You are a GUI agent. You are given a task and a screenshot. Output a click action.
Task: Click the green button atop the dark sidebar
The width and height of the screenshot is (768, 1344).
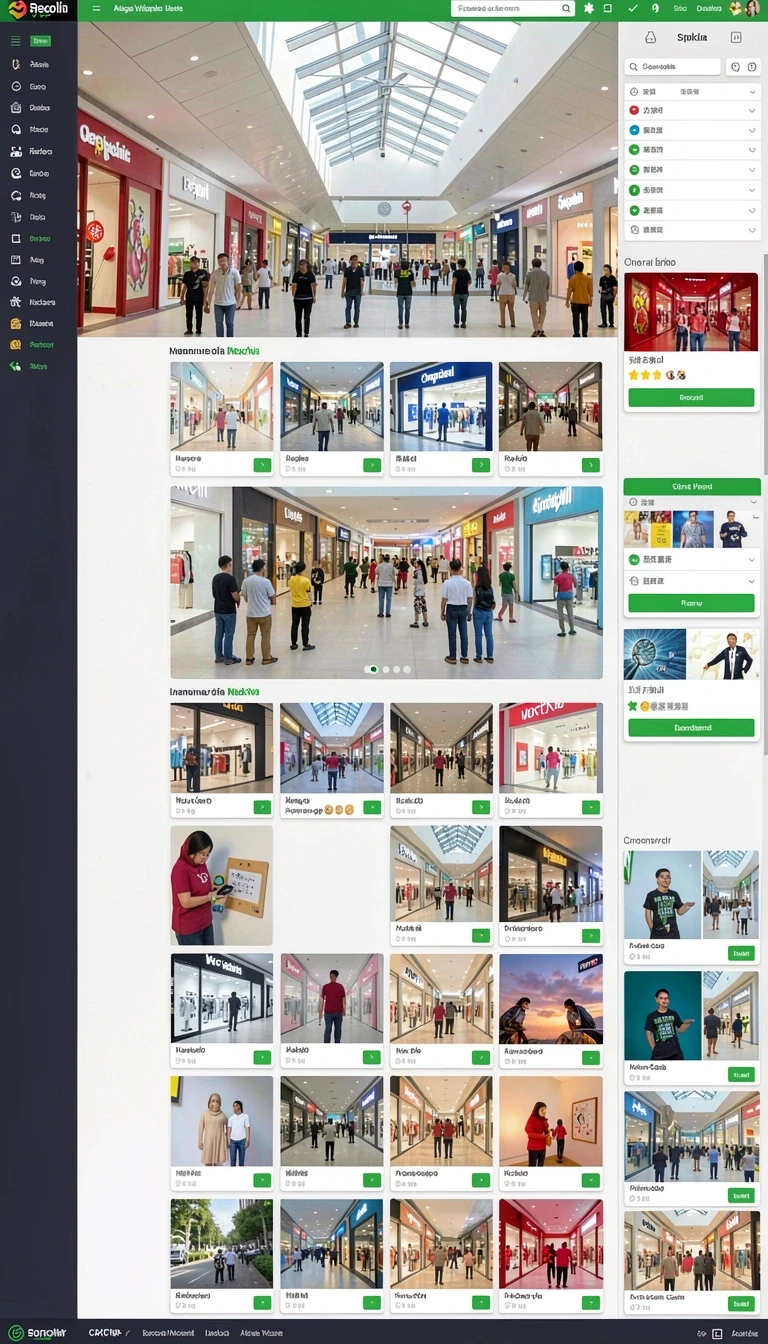click(x=40, y=41)
